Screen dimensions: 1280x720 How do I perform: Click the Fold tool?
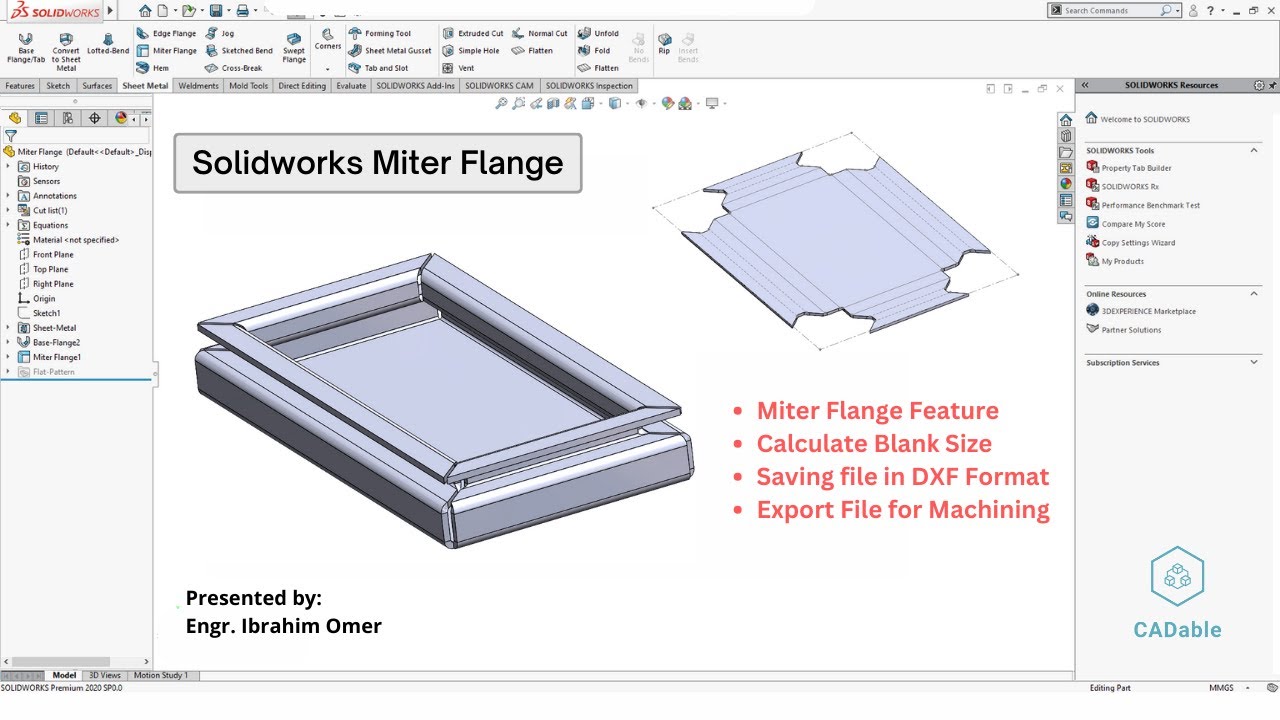click(594, 50)
